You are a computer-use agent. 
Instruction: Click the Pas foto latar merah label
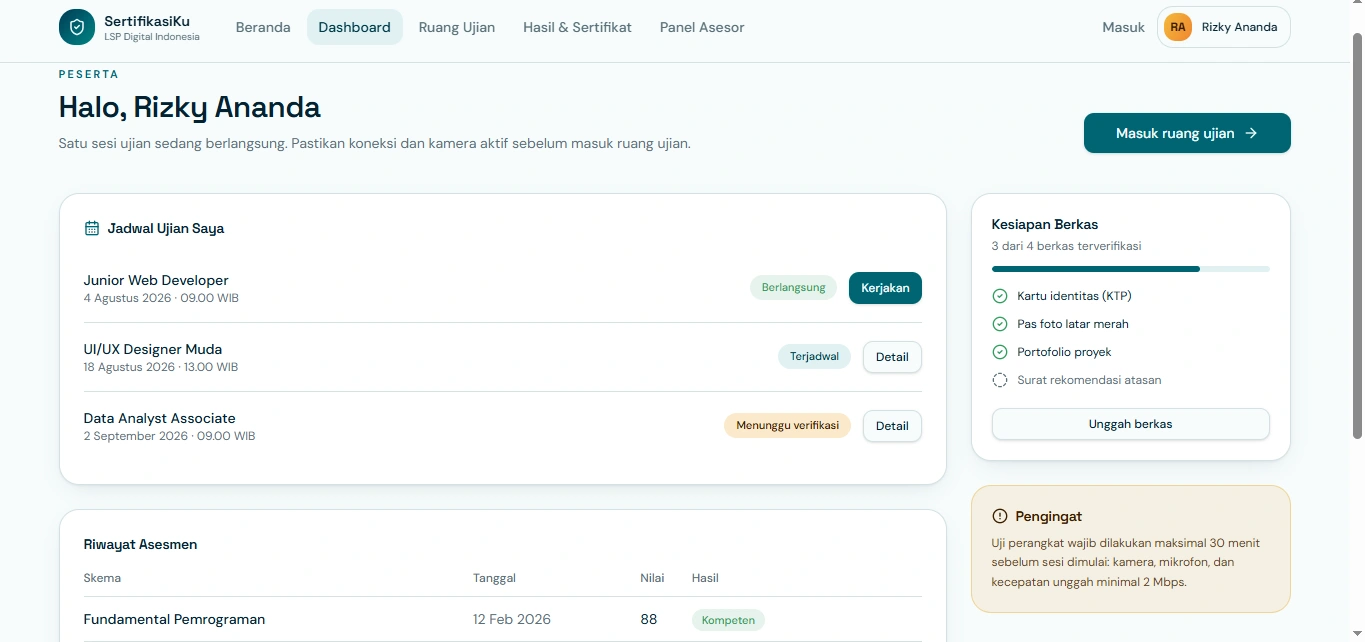(1073, 324)
